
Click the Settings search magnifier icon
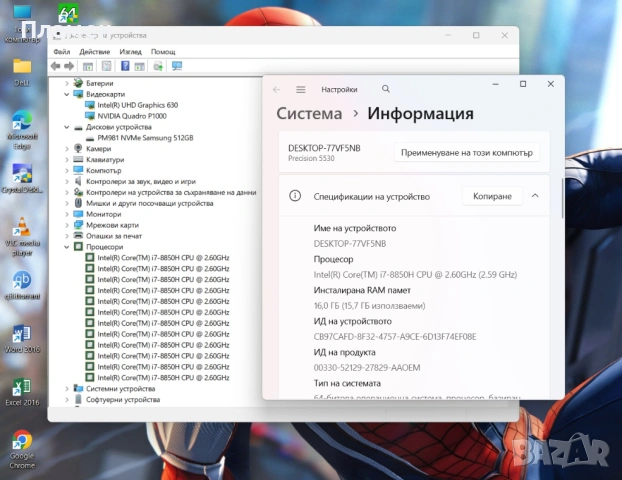[x=386, y=89]
